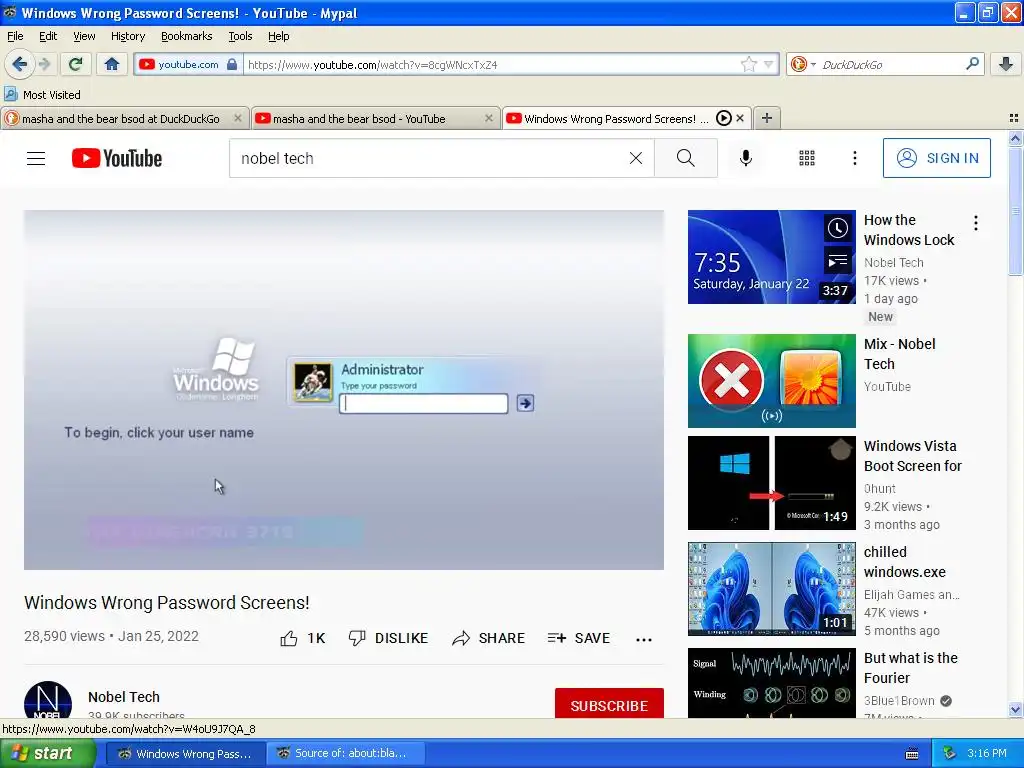Click the 'Windows Wrong Pass...' taskbar button

[x=185, y=753]
